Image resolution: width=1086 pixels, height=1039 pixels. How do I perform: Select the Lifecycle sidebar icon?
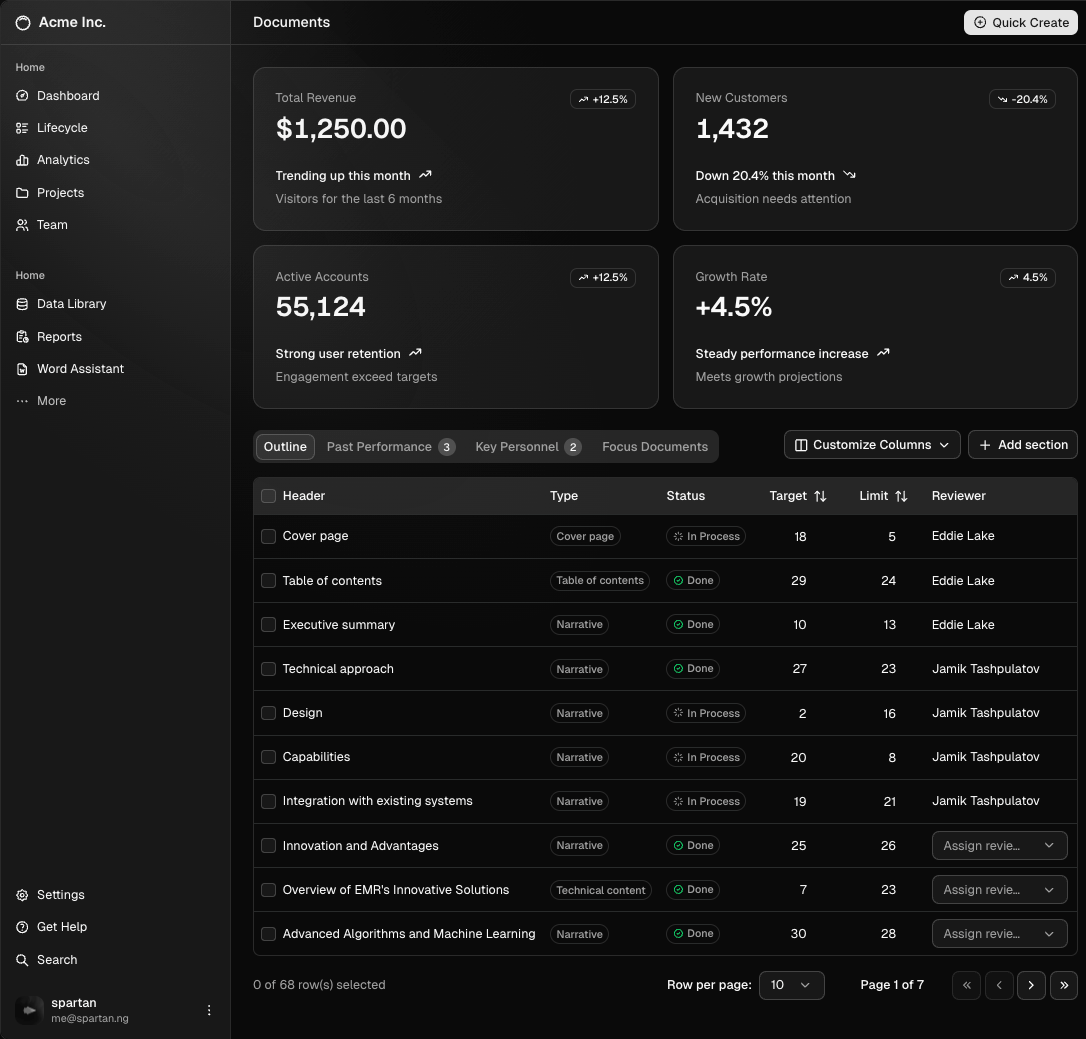(22, 127)
